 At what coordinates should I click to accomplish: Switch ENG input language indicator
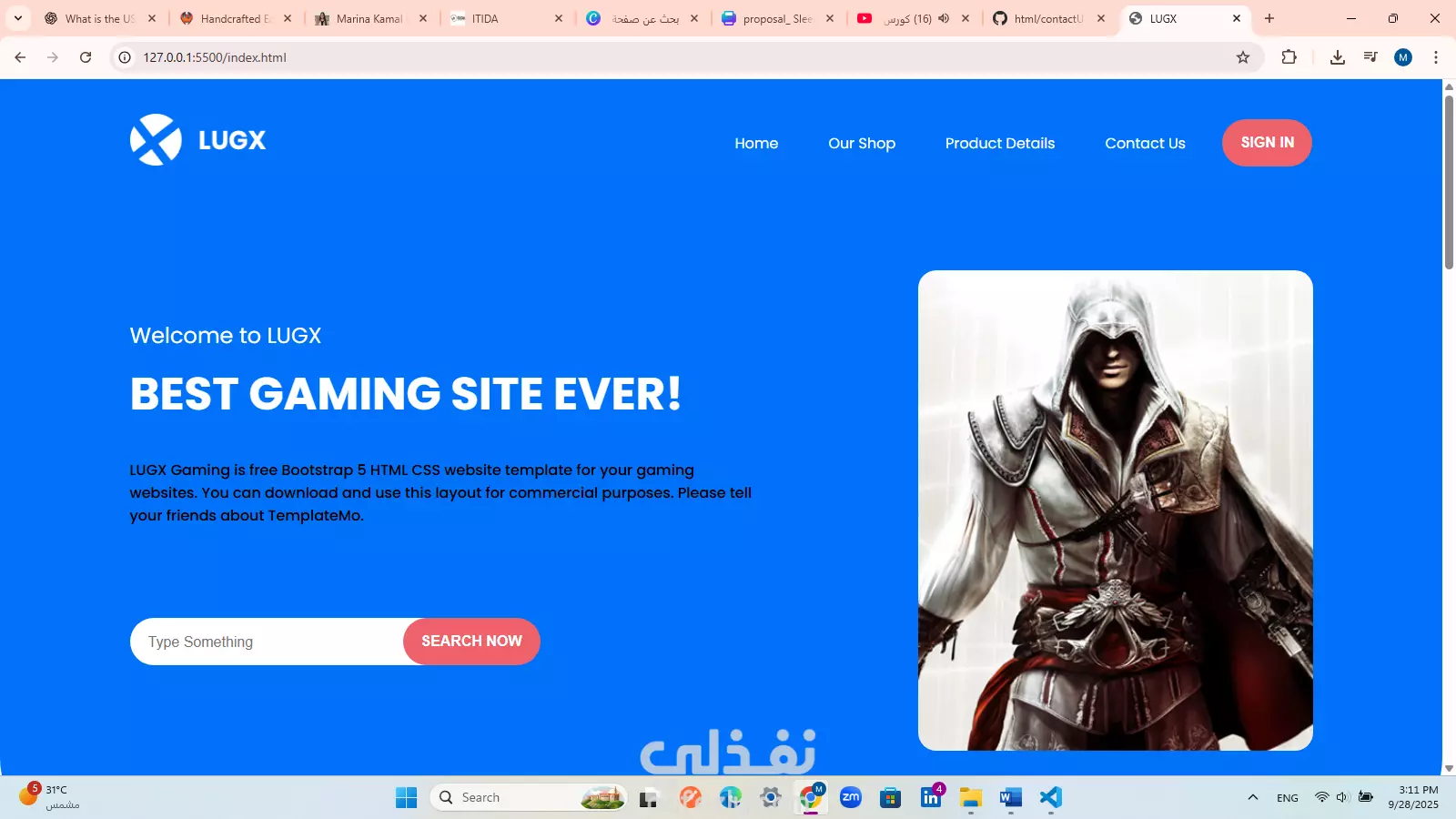tap(1288, 798)
